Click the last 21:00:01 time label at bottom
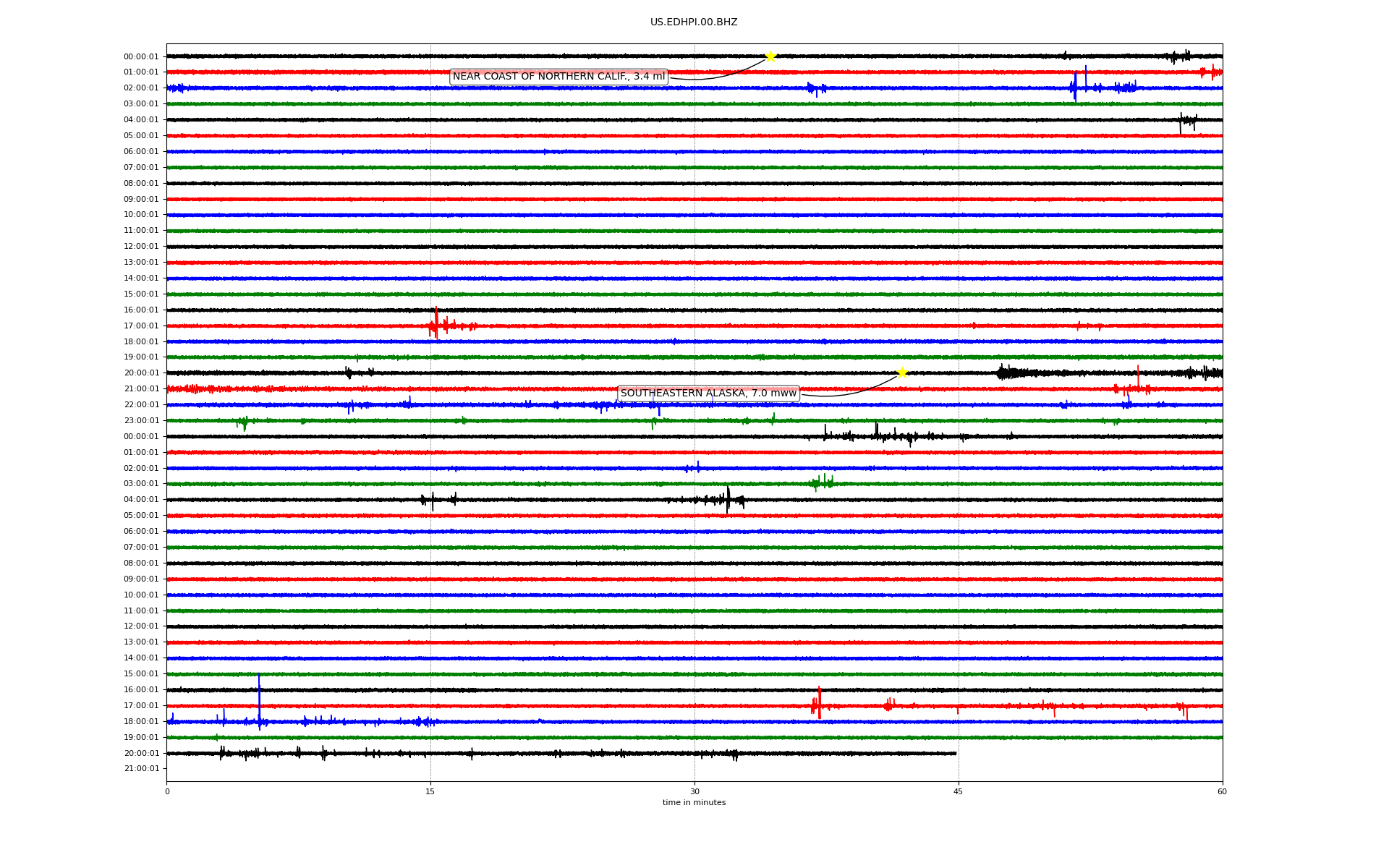This screenshot has width=1389, height=868. [141, 769]
